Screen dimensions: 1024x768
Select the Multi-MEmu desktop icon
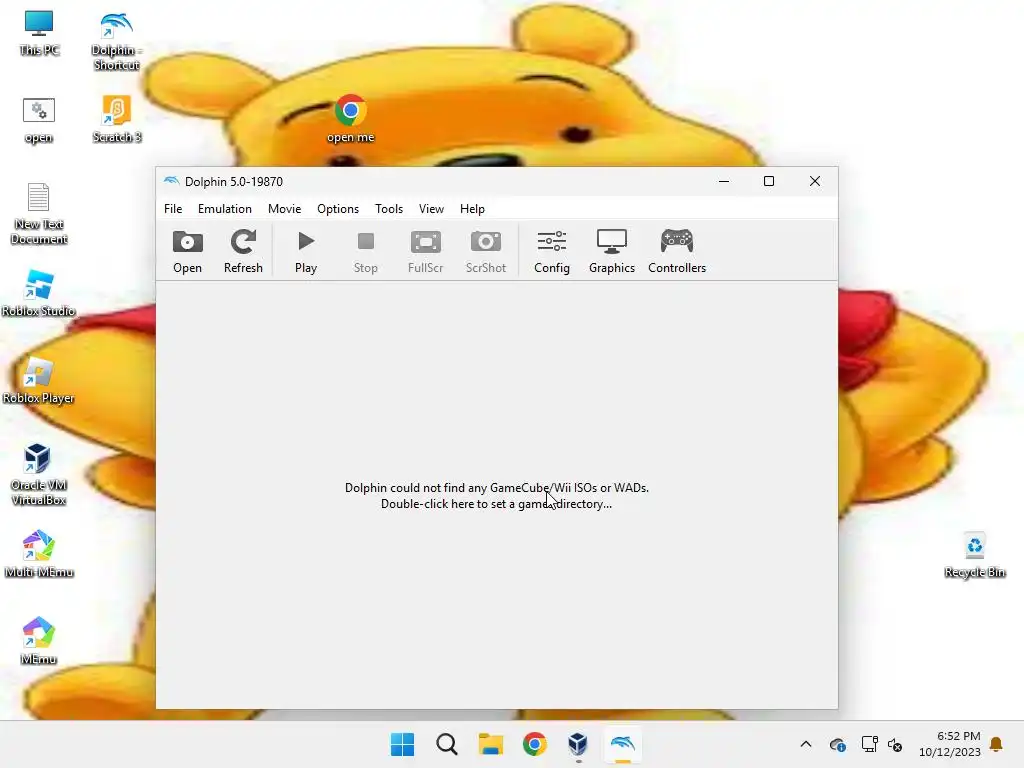39,554
